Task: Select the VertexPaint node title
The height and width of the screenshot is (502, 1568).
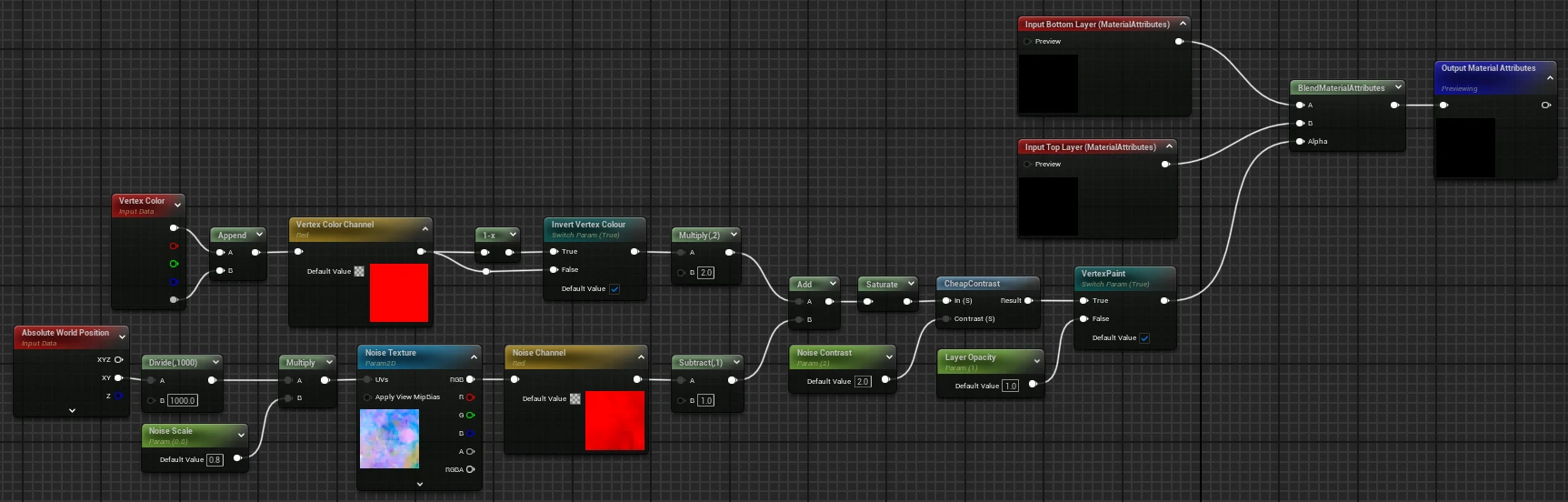Action: (x=1104, y=273)
